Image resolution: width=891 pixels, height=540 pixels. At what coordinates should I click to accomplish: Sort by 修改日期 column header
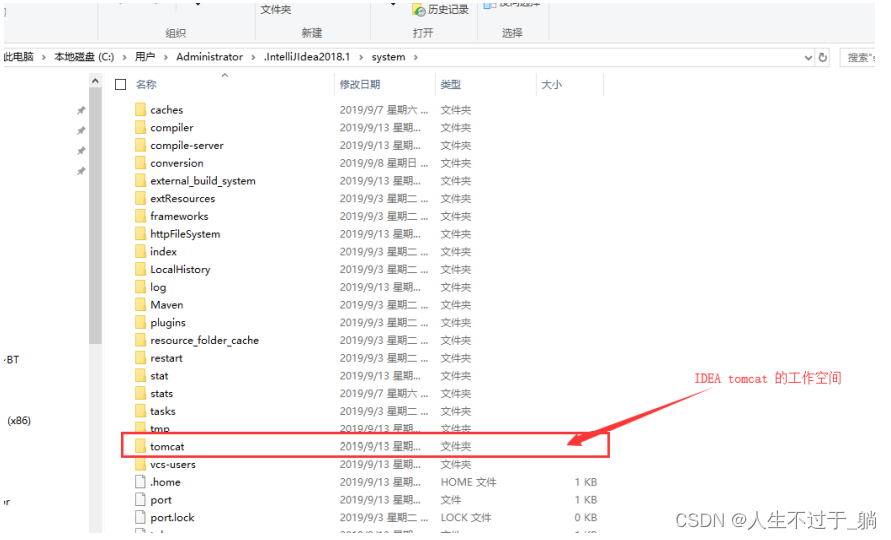tap(360, 85)
